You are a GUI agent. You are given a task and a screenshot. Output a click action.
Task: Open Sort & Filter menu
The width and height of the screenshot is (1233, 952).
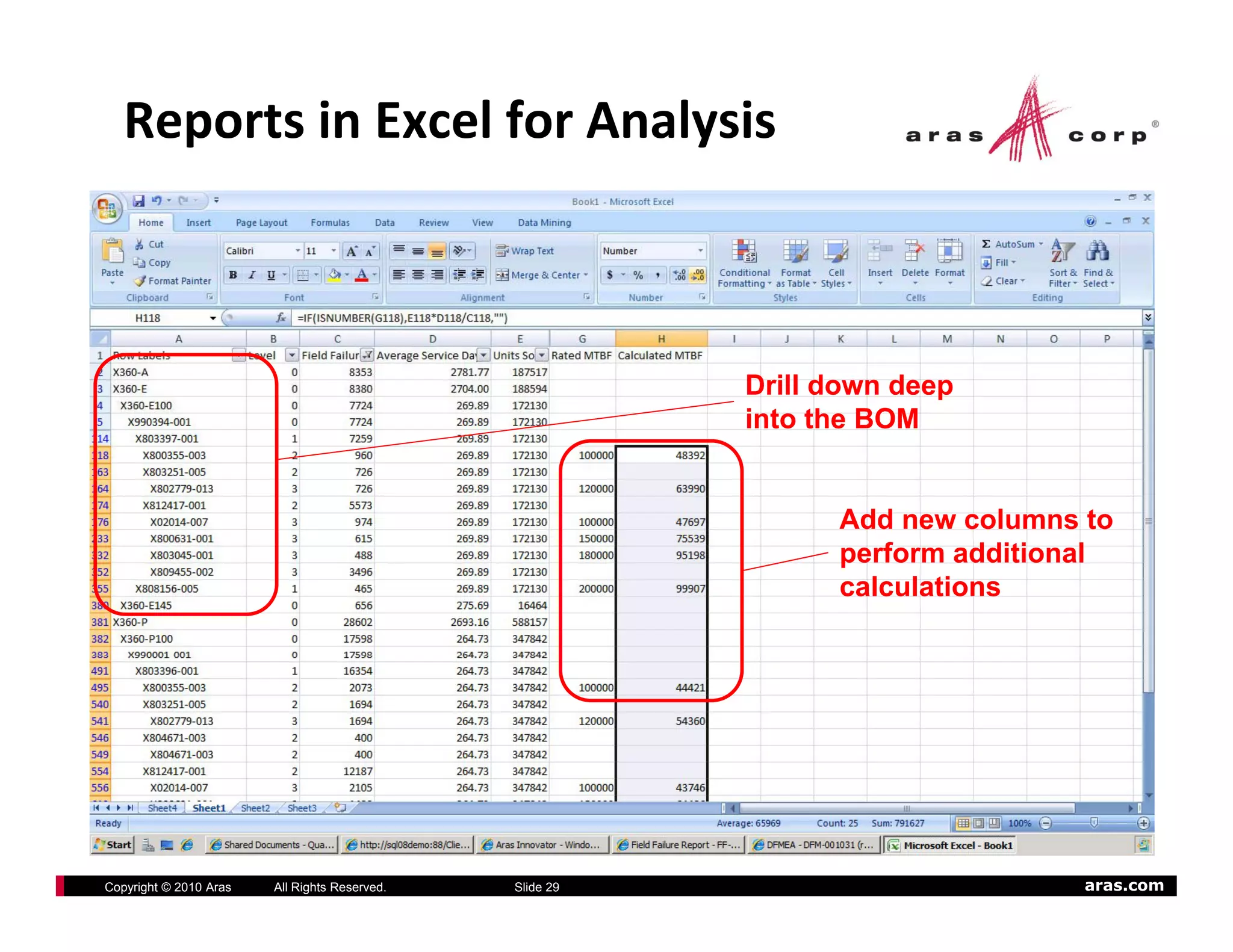point(1063,264)
